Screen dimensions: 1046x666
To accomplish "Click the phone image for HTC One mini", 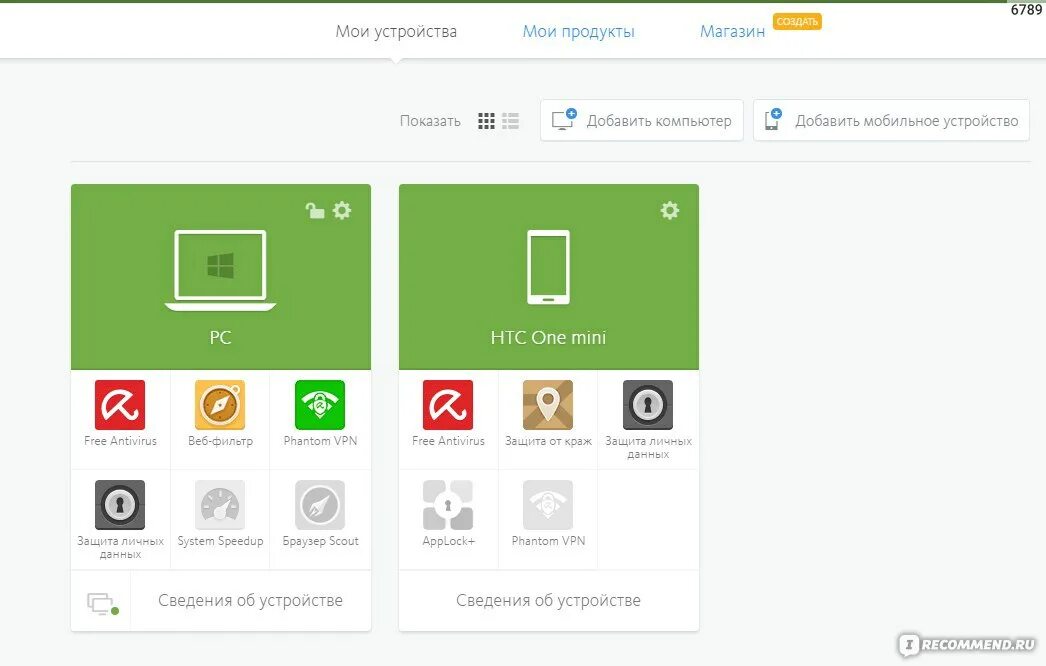I will click(548, 267).
